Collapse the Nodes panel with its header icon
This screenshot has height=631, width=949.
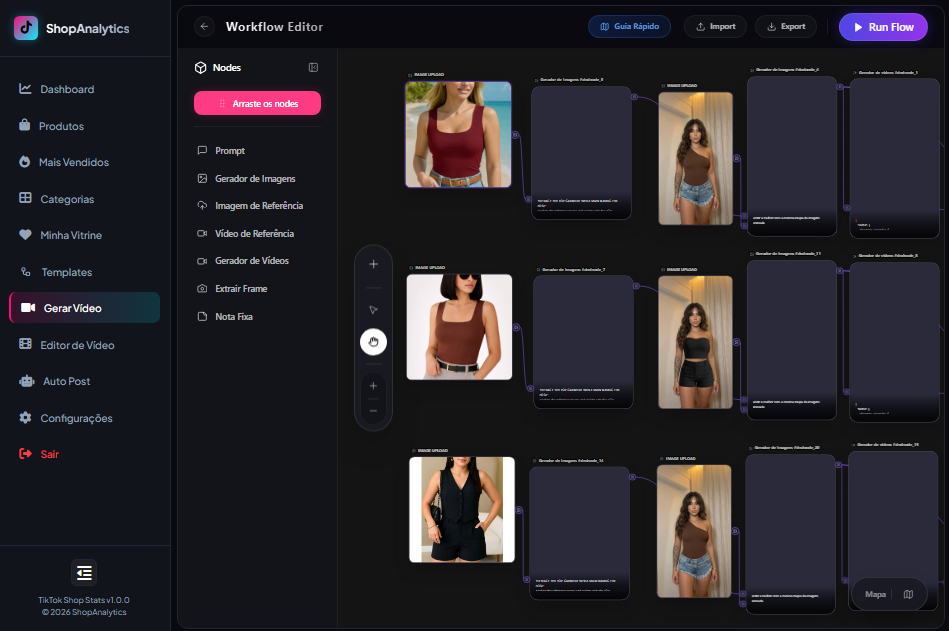coord(313,67)
